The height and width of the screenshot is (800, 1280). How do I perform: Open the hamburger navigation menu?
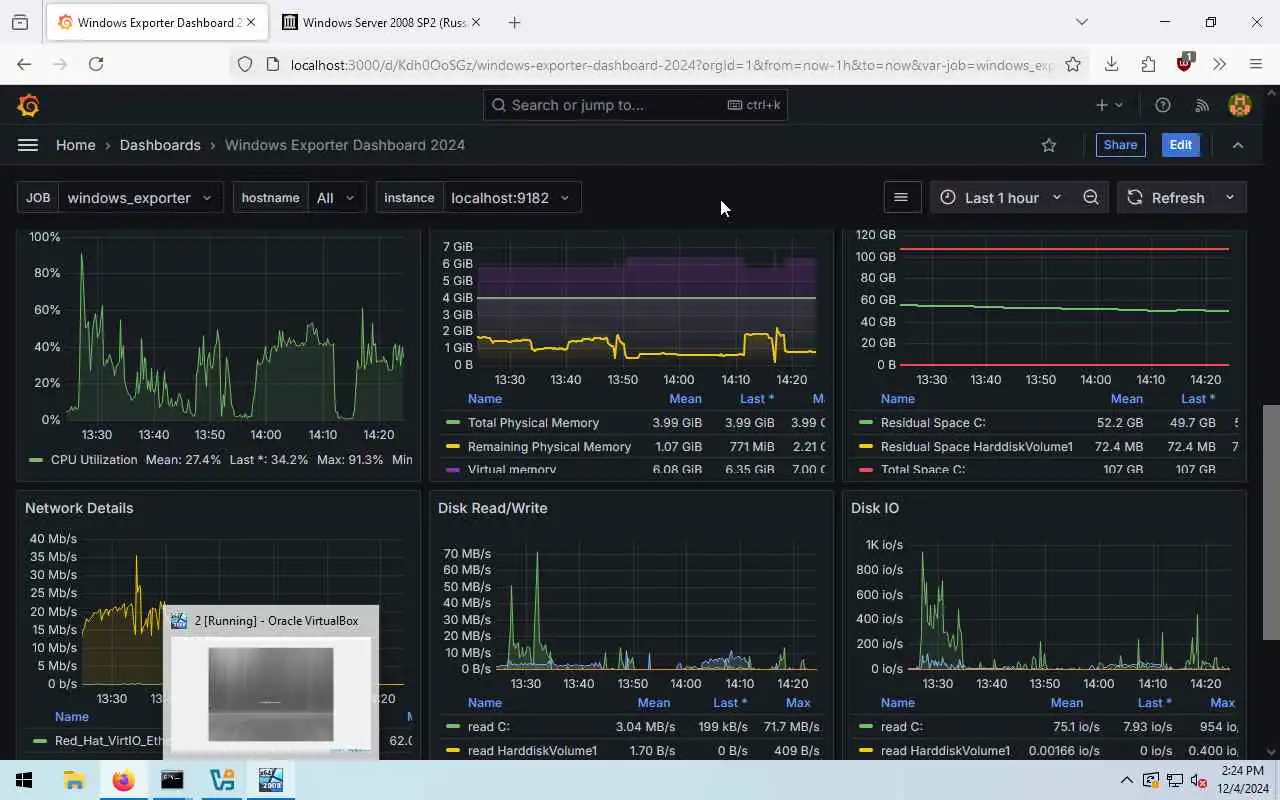click(28, 145)
